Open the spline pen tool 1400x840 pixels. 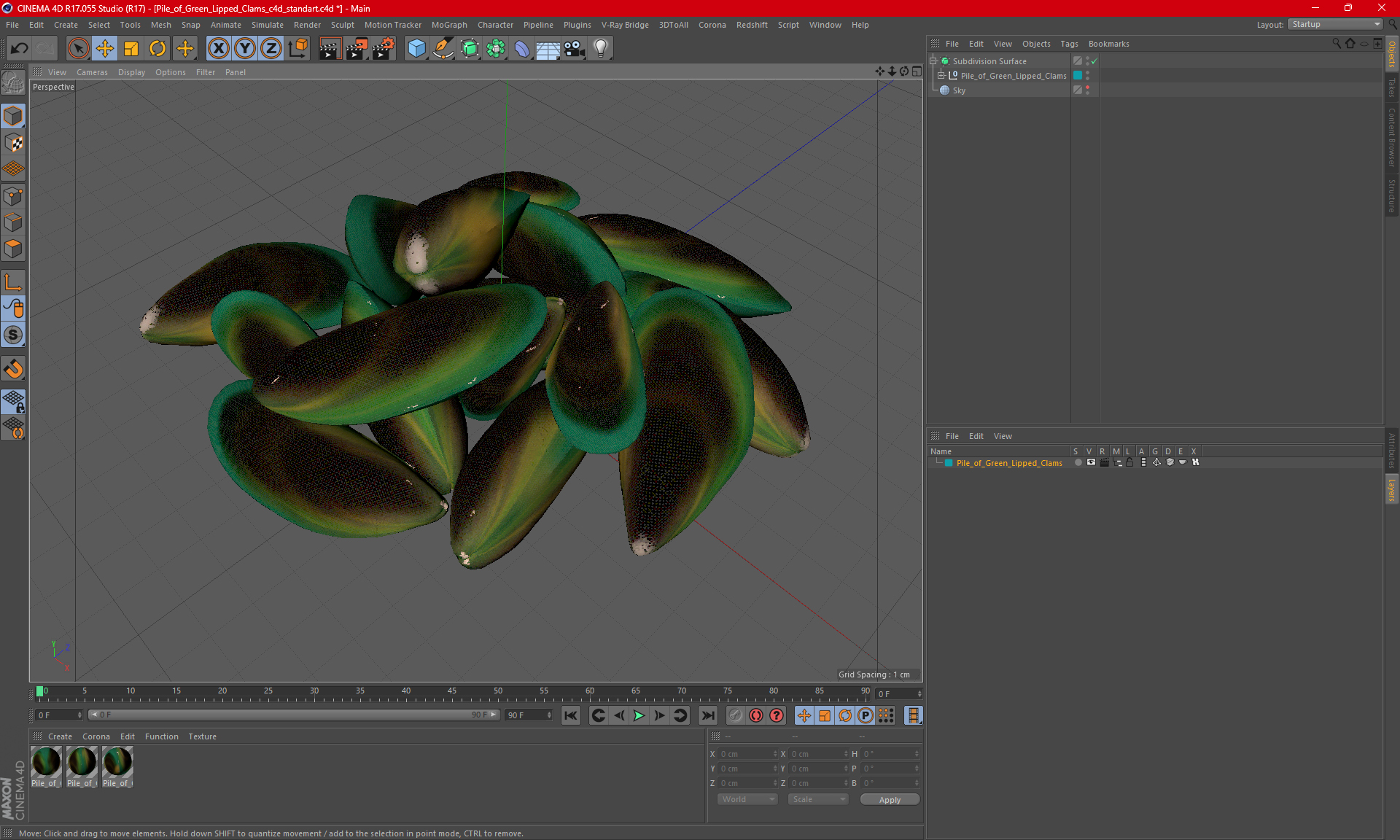coord(443,49)
